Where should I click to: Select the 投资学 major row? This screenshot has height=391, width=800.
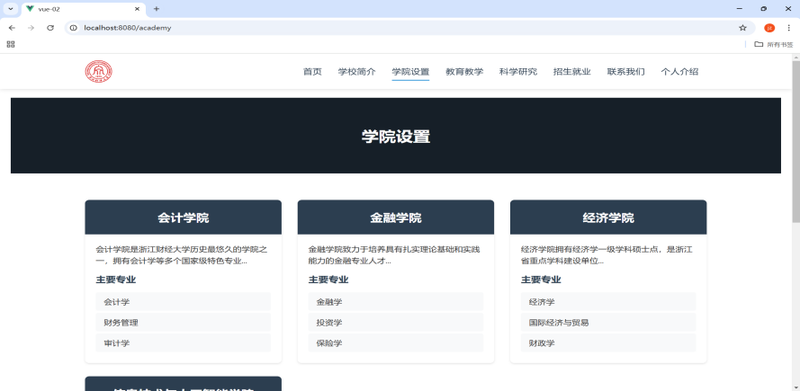tap(395, 323)
